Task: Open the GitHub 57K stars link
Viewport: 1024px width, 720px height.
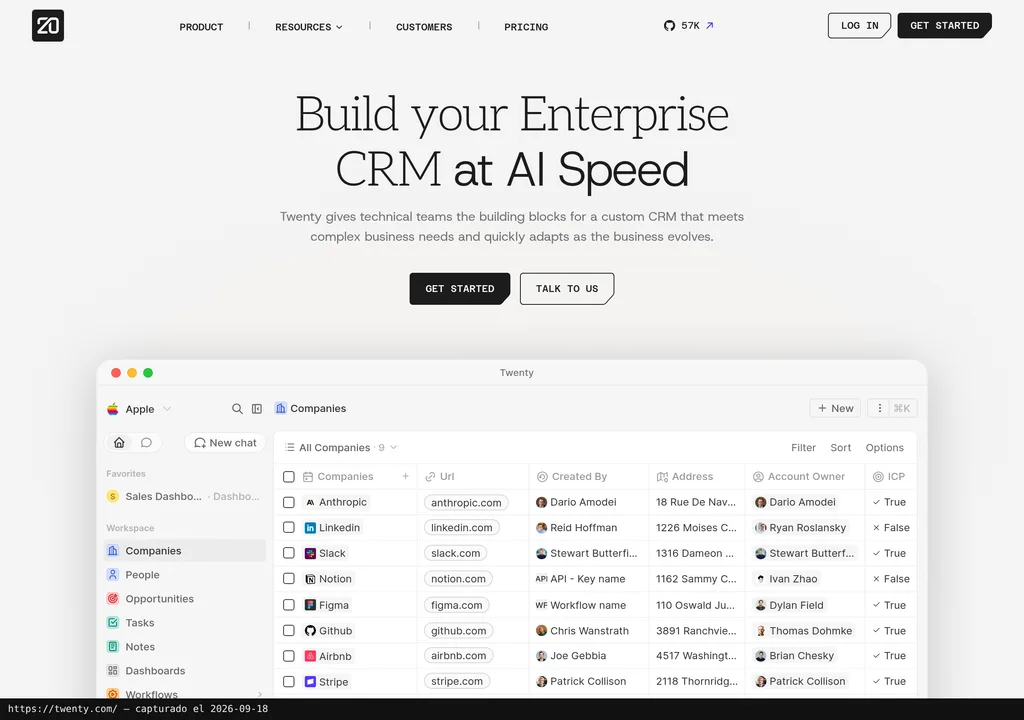Action: coord(688,25)
